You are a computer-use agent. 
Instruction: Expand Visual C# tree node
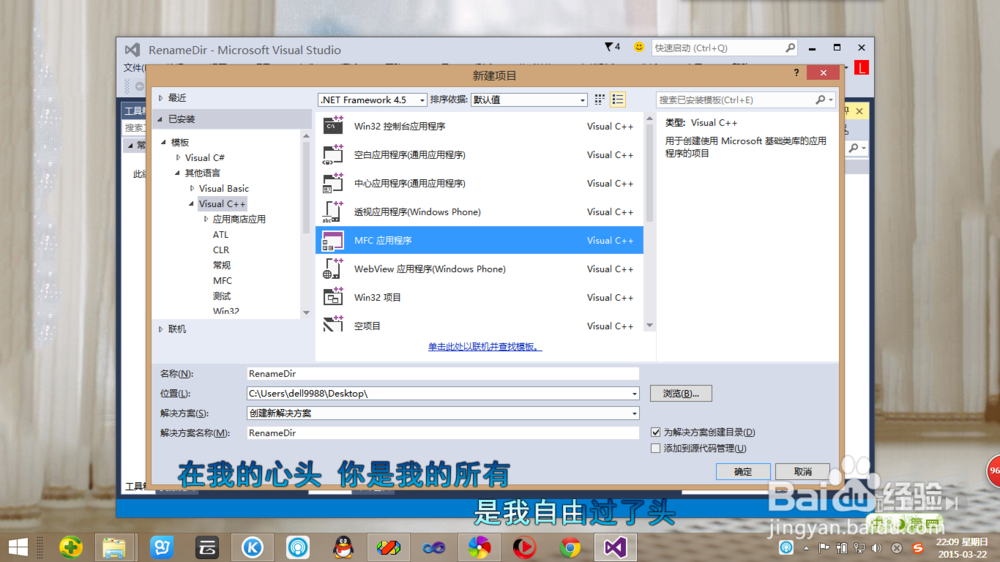click(178, 158)
